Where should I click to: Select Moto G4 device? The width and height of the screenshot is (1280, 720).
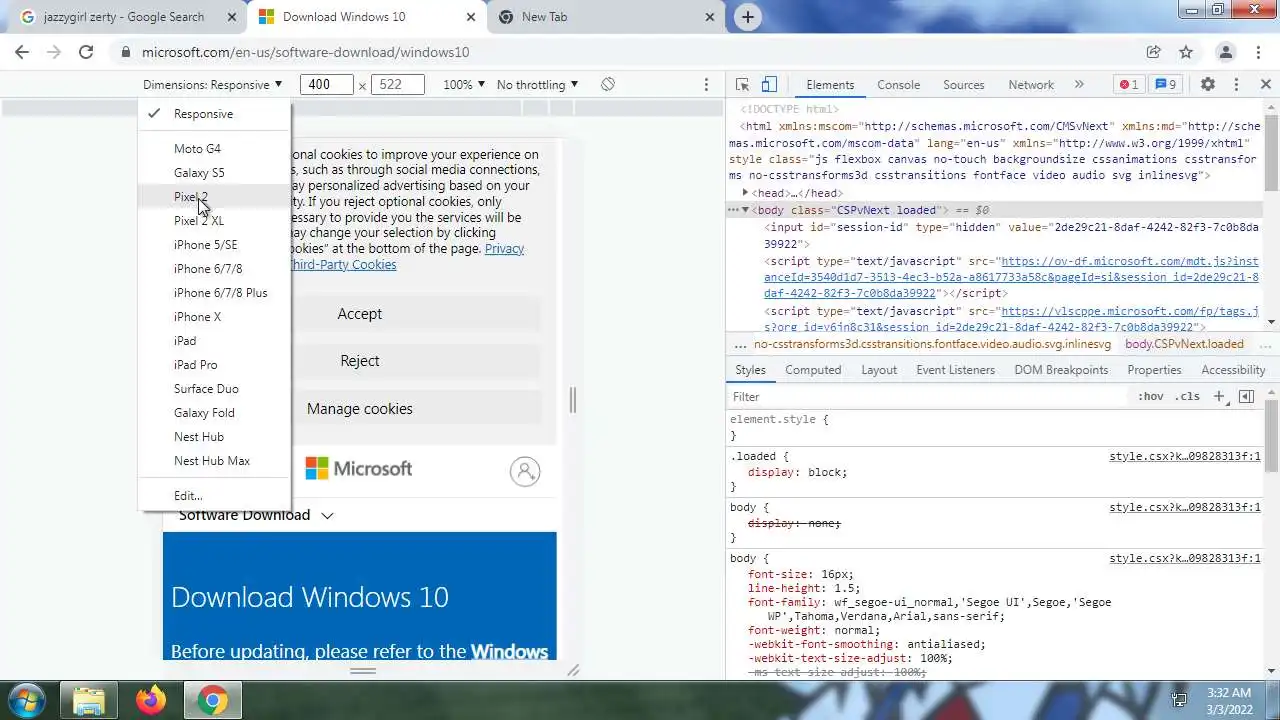(x=214, y=149)
